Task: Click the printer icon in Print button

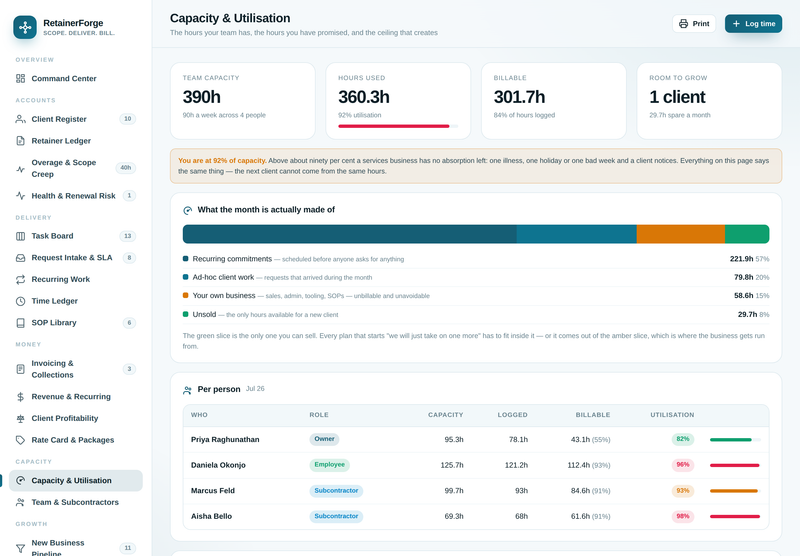Action: (684, 24)
